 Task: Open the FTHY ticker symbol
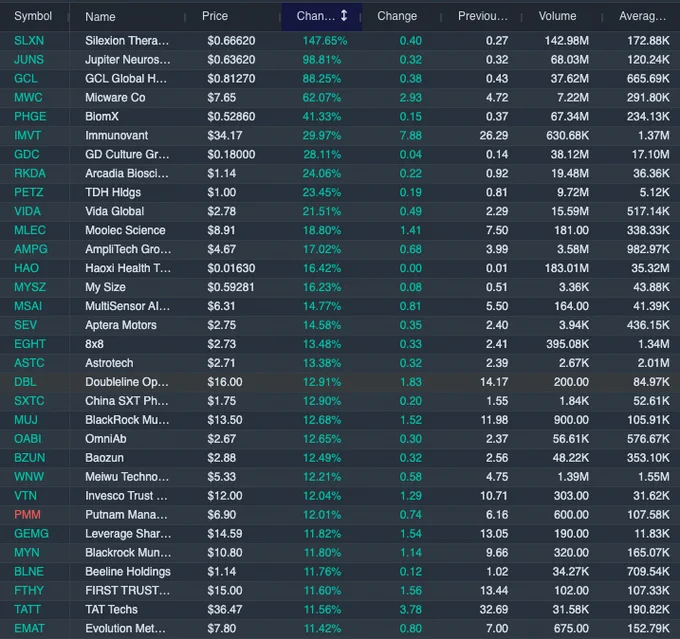29,590
